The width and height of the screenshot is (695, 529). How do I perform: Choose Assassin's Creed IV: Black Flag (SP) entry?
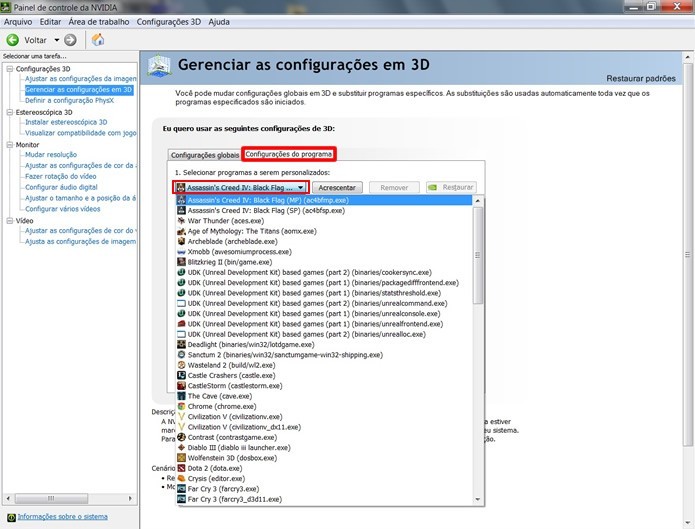[x=324, y=211]
